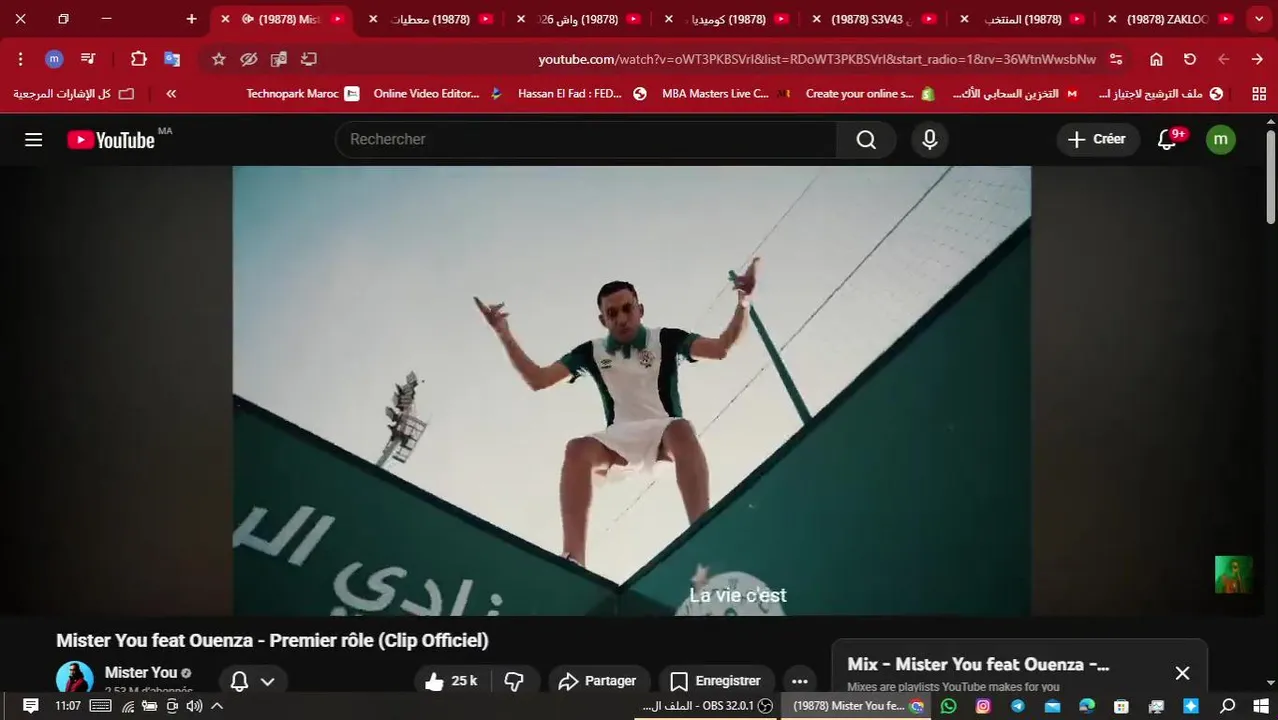Click the crossed-out eye icon in address bar
This screenshot has height=720, width=1278.
tap(249, 59)
